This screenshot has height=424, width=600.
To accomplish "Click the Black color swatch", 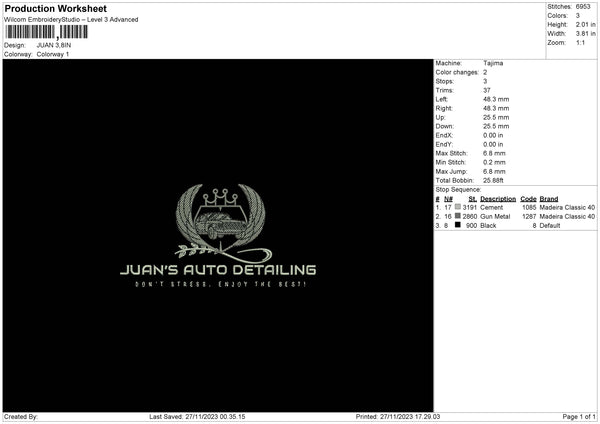I will tap(458, 225).
